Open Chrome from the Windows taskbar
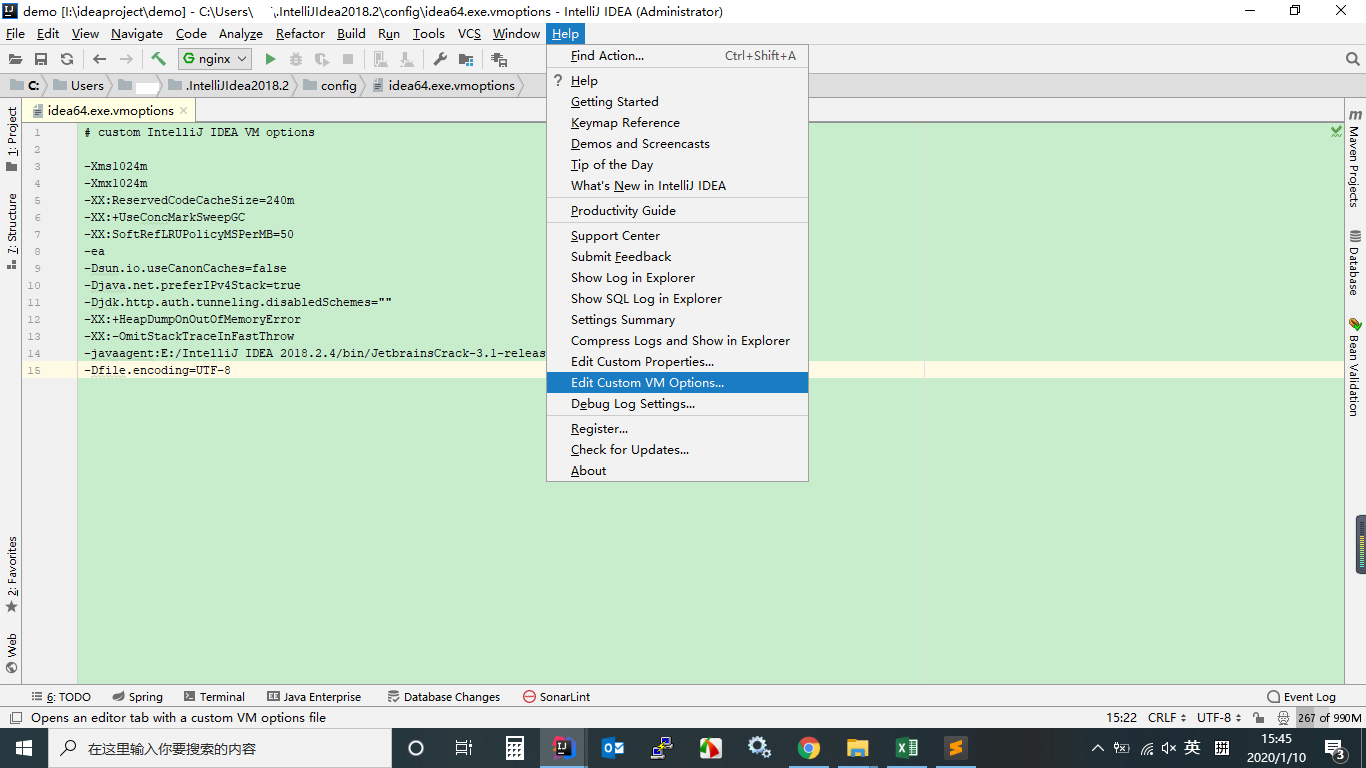The image size is (1366, 768). point(809,748)
